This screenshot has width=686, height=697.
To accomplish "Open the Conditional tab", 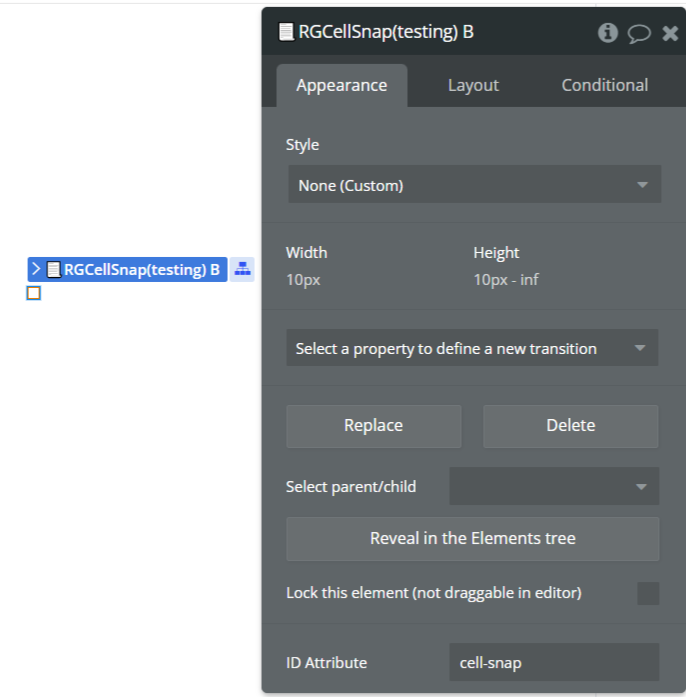I will click(604, 85).
